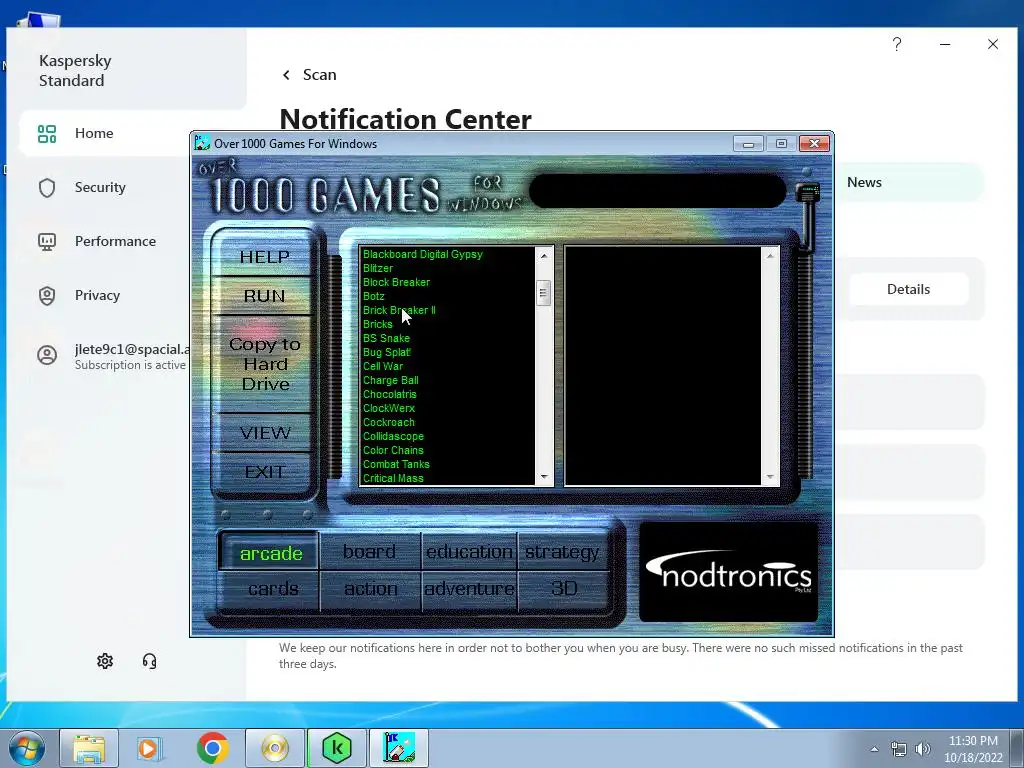This screenshot has width=1024, height=768.
Task: Open Kaspersky support headset icon
Action: [150, 661]
